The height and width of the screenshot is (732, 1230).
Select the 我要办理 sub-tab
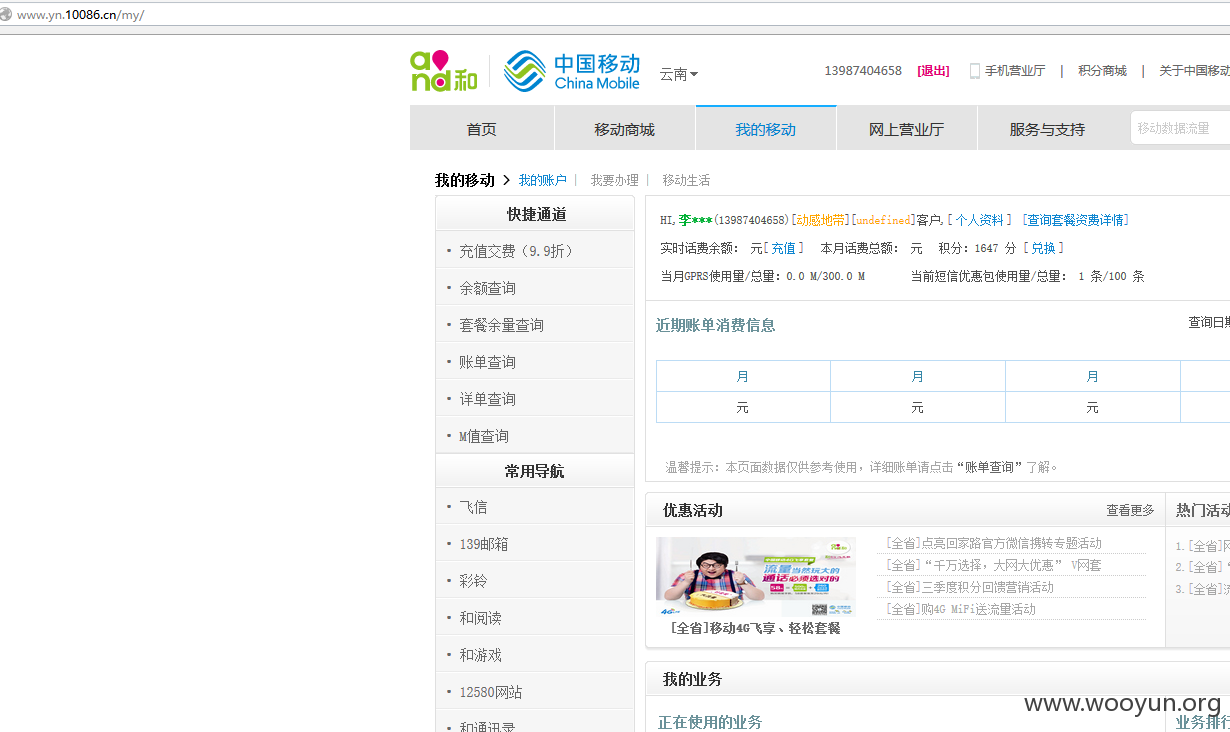coord(614,180)
